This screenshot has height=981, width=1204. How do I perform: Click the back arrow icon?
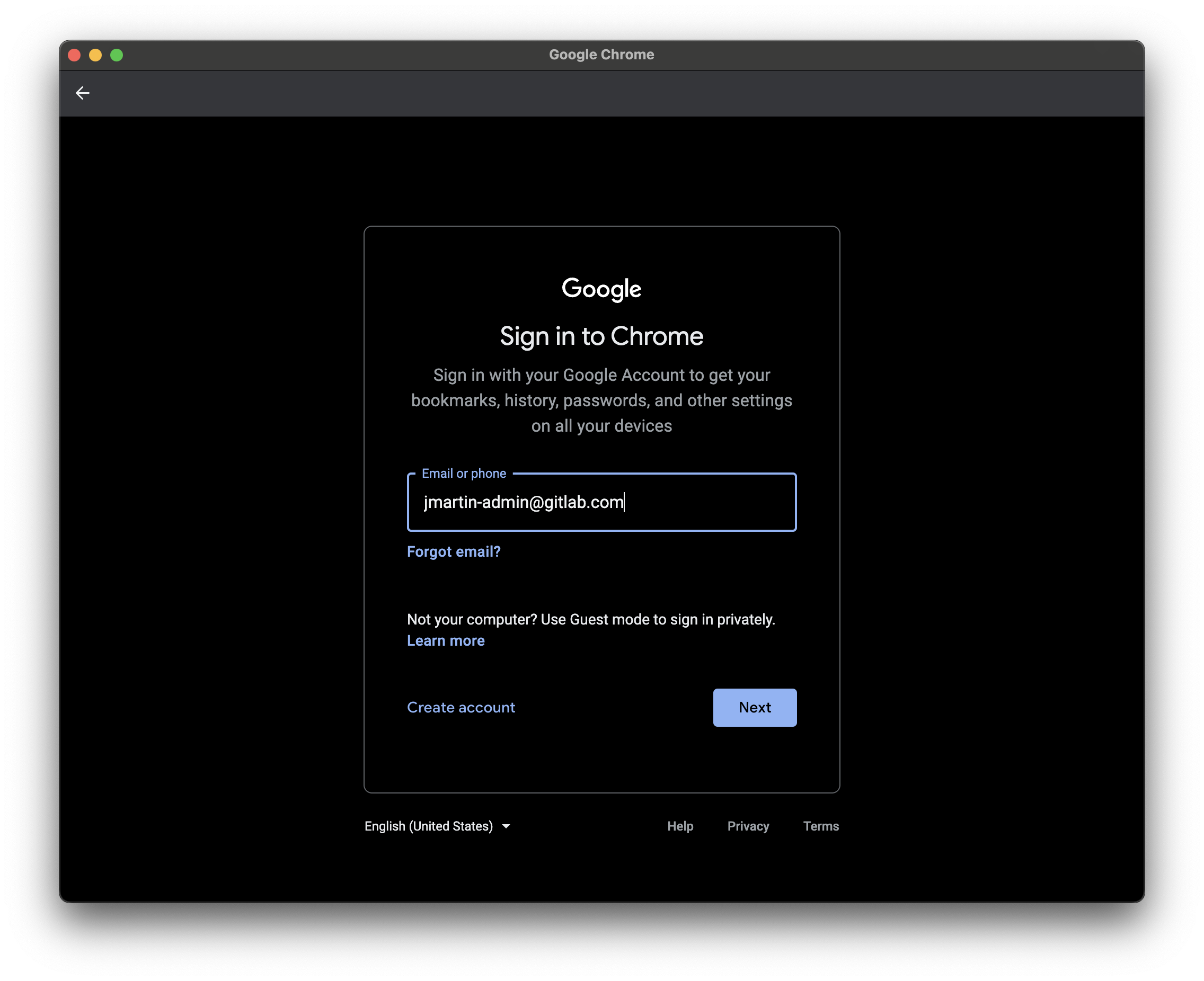[x=83, y=93]
